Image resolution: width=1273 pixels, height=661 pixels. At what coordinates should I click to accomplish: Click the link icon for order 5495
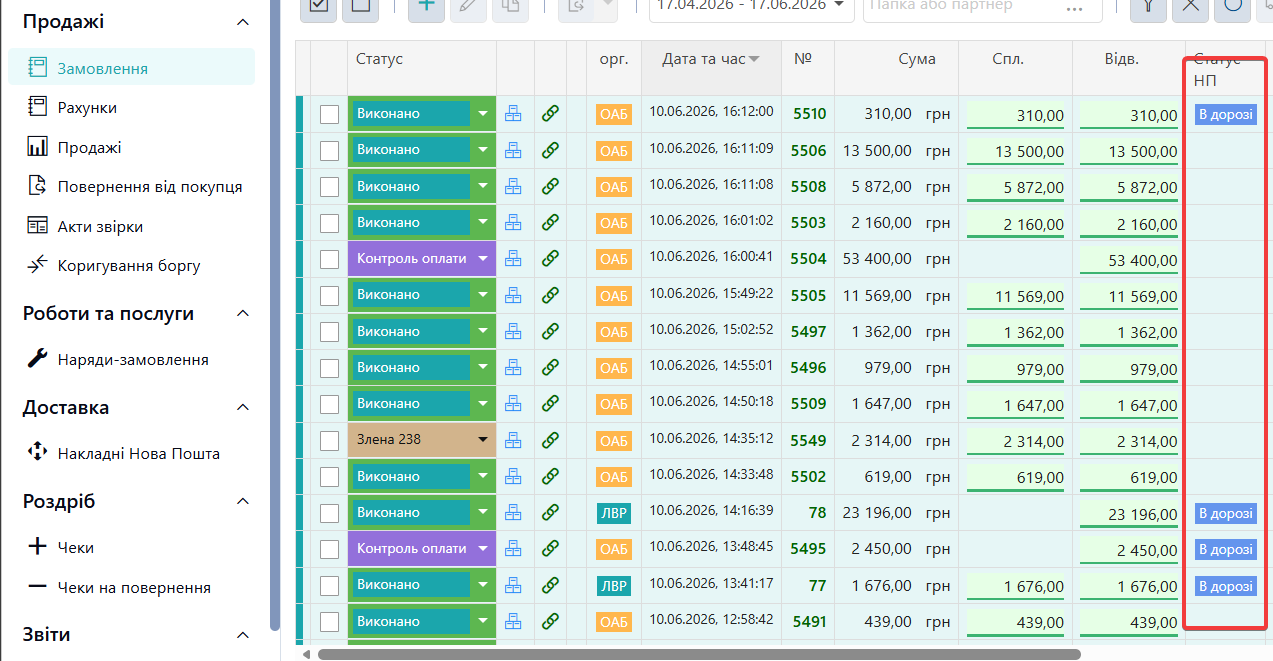(x=550, y=549)
